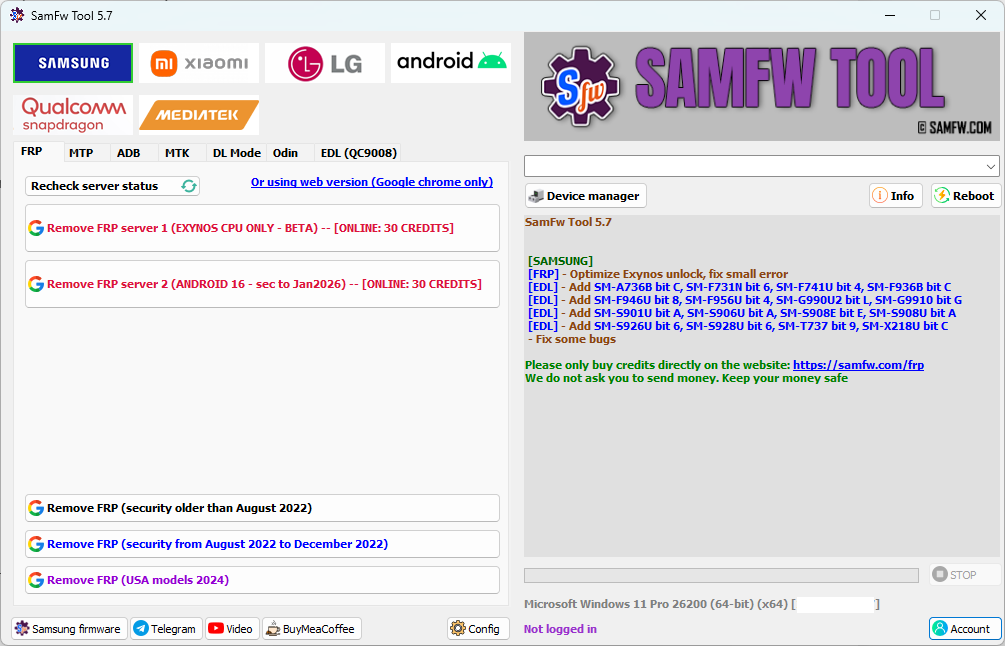Choose the MediaTek logo
This screenshot has height=646, width=1005.
coord(199,115)
